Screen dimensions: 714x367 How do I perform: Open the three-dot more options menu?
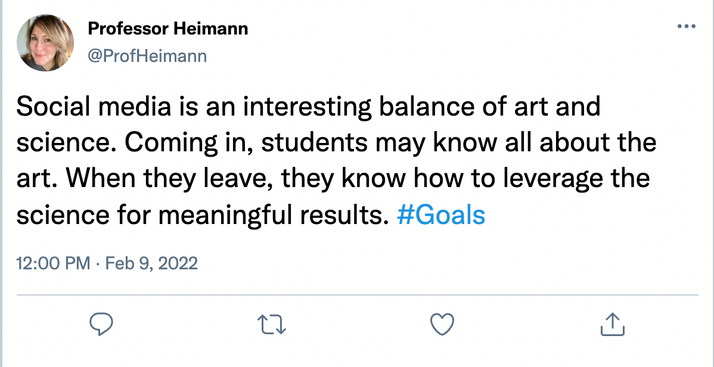point(686,27)
